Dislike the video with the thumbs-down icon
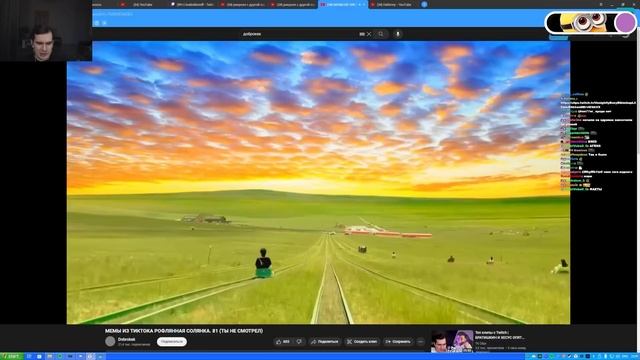The height and width of the screenshot is (360, 640). point(299,342)
